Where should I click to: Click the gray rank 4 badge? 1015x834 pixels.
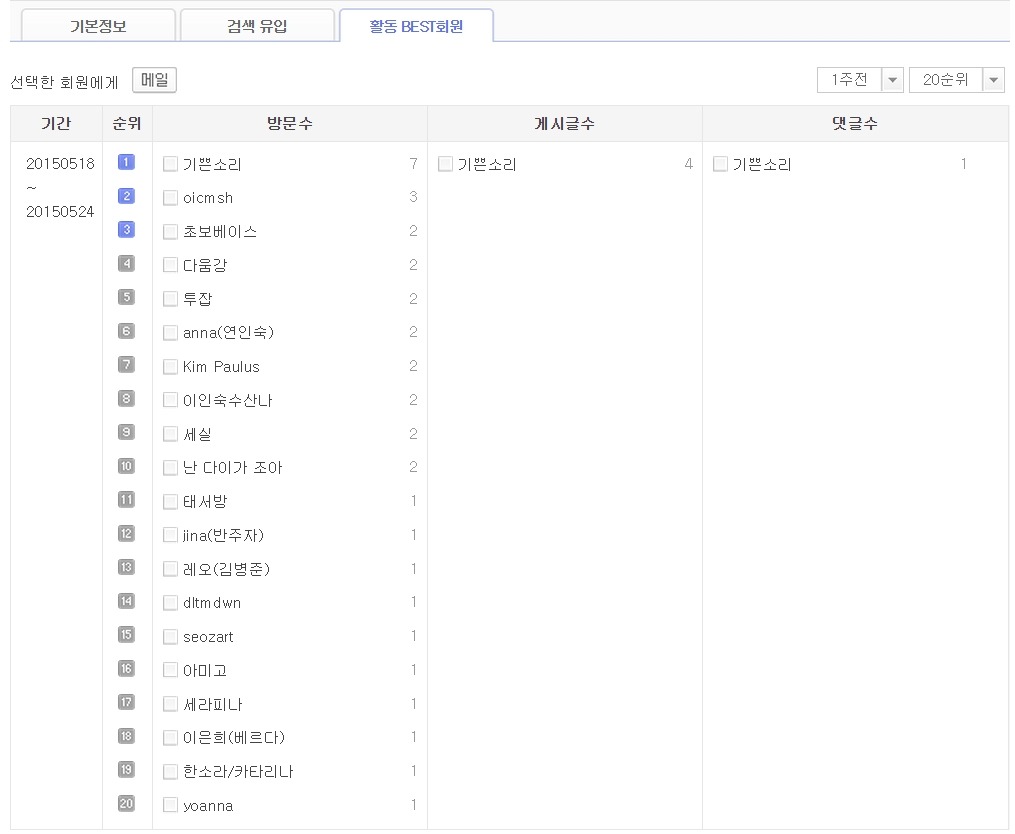click(126, 264)
